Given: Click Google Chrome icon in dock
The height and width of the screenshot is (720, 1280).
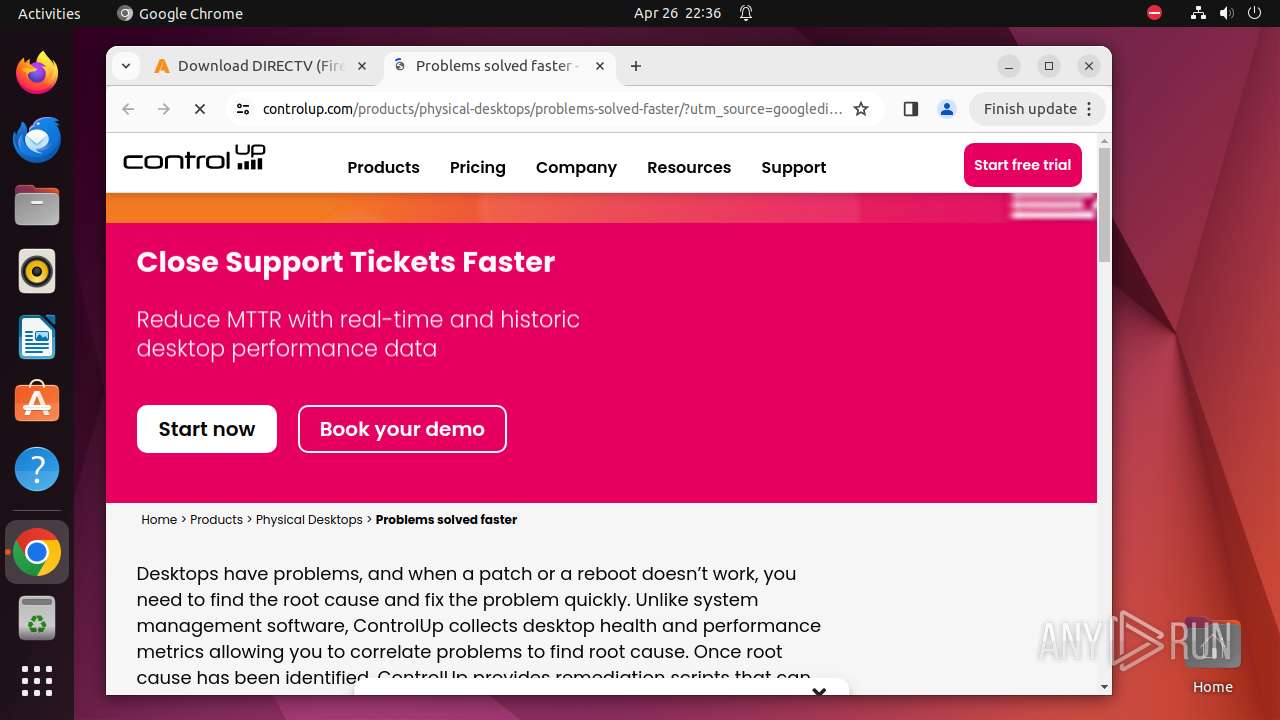Looking at the screenshot, I should pos(37,552).
